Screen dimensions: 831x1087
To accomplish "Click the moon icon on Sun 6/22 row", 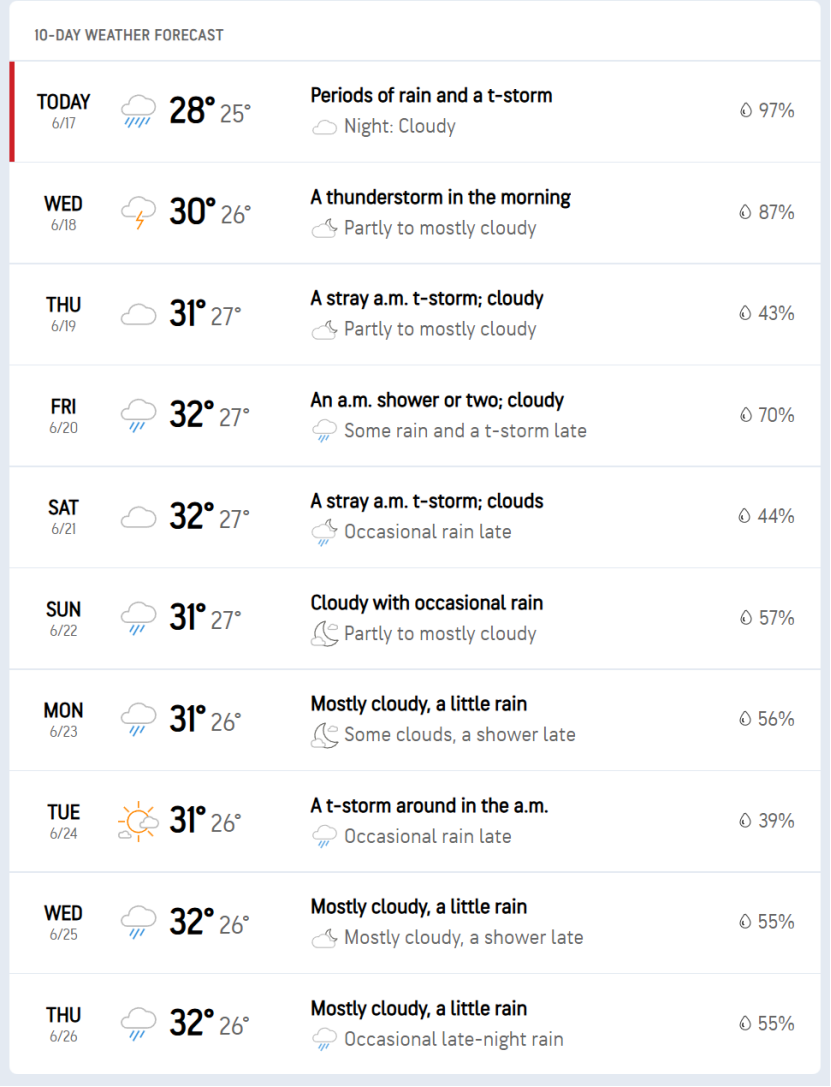I will (324, 634).
